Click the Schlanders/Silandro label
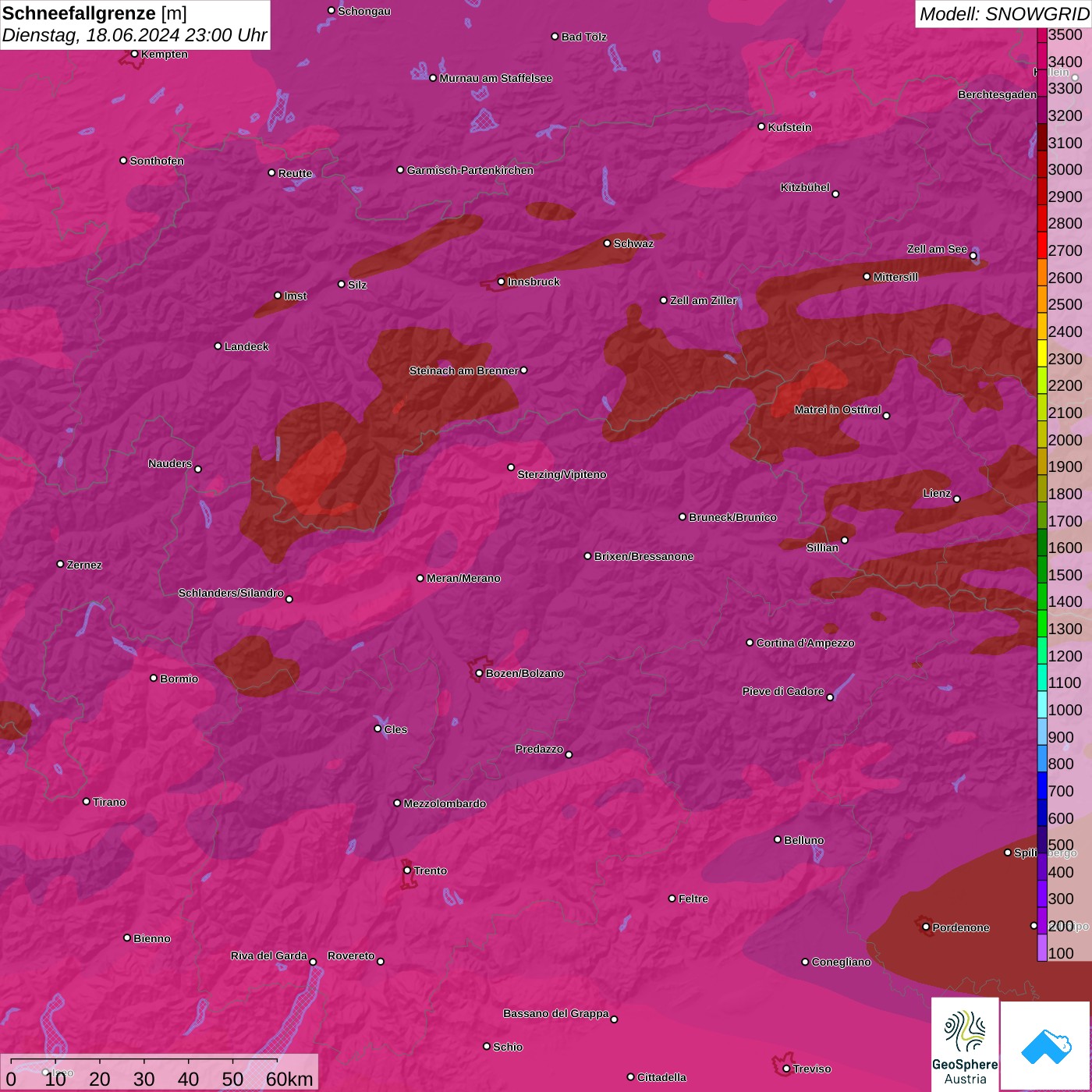This screenshot has height=1092, width=1092. tap(231, 593)
